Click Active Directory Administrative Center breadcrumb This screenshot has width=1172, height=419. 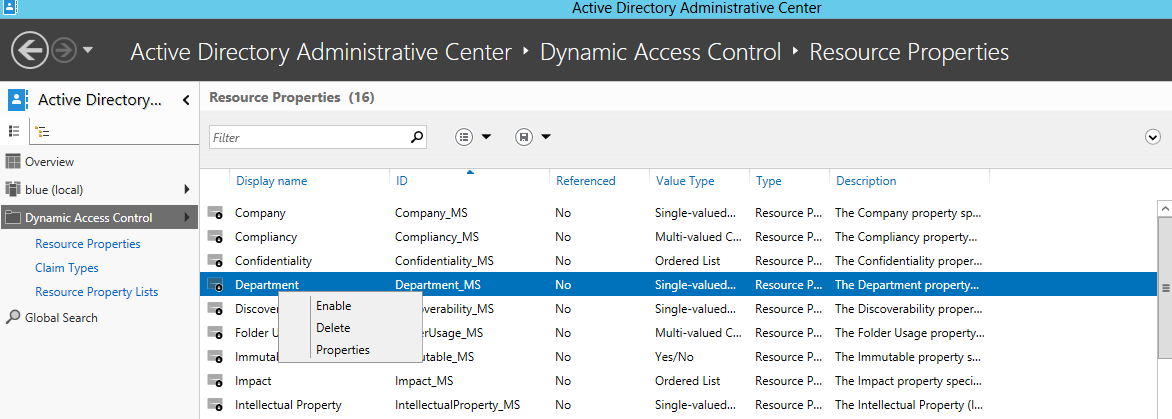click(321, 52)
